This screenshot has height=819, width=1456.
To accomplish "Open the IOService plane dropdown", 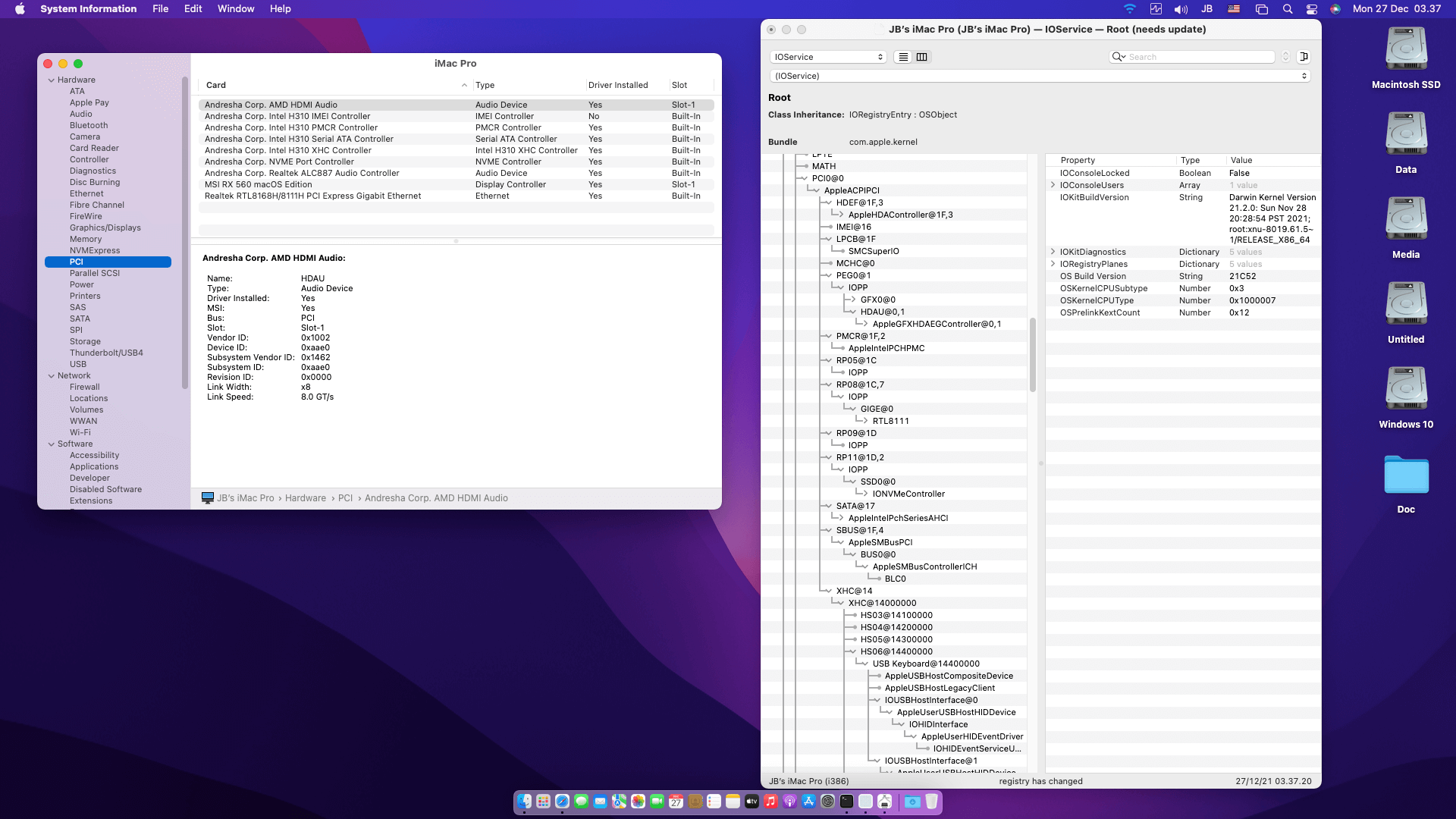I will 828,57.
